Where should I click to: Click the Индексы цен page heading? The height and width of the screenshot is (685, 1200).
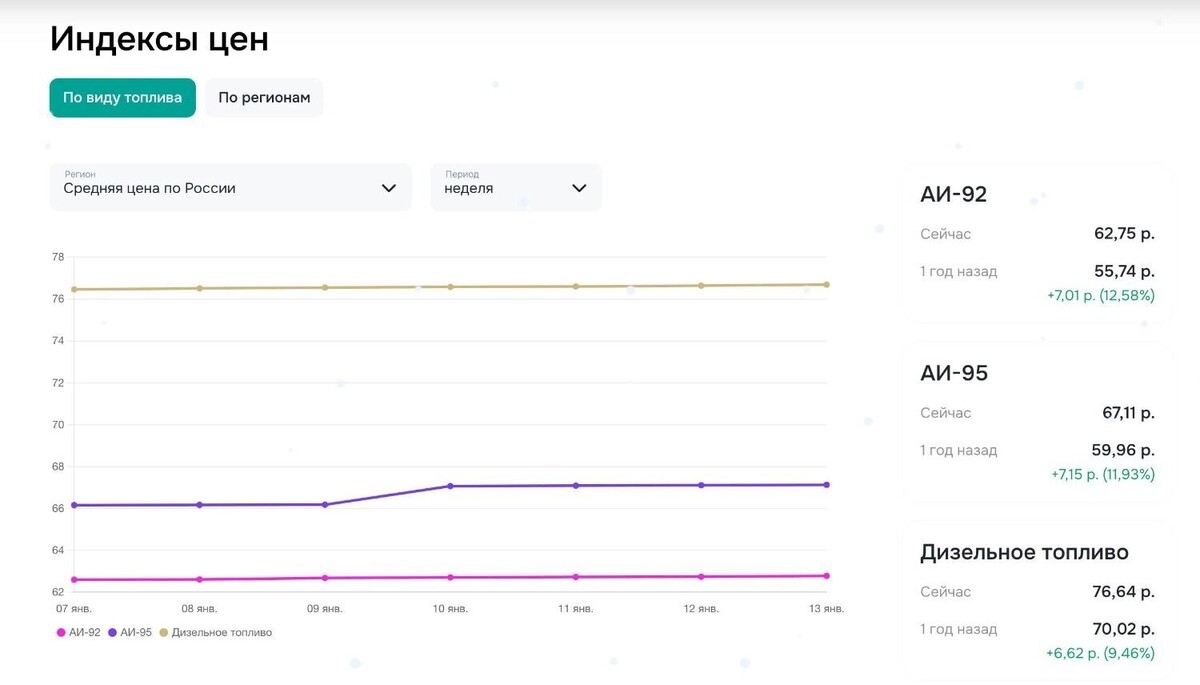(159, 39)
